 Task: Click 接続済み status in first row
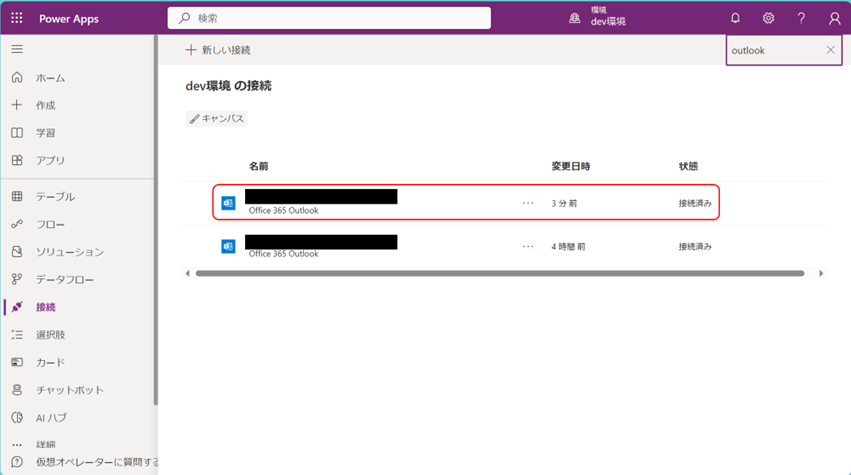pos(695,203)
